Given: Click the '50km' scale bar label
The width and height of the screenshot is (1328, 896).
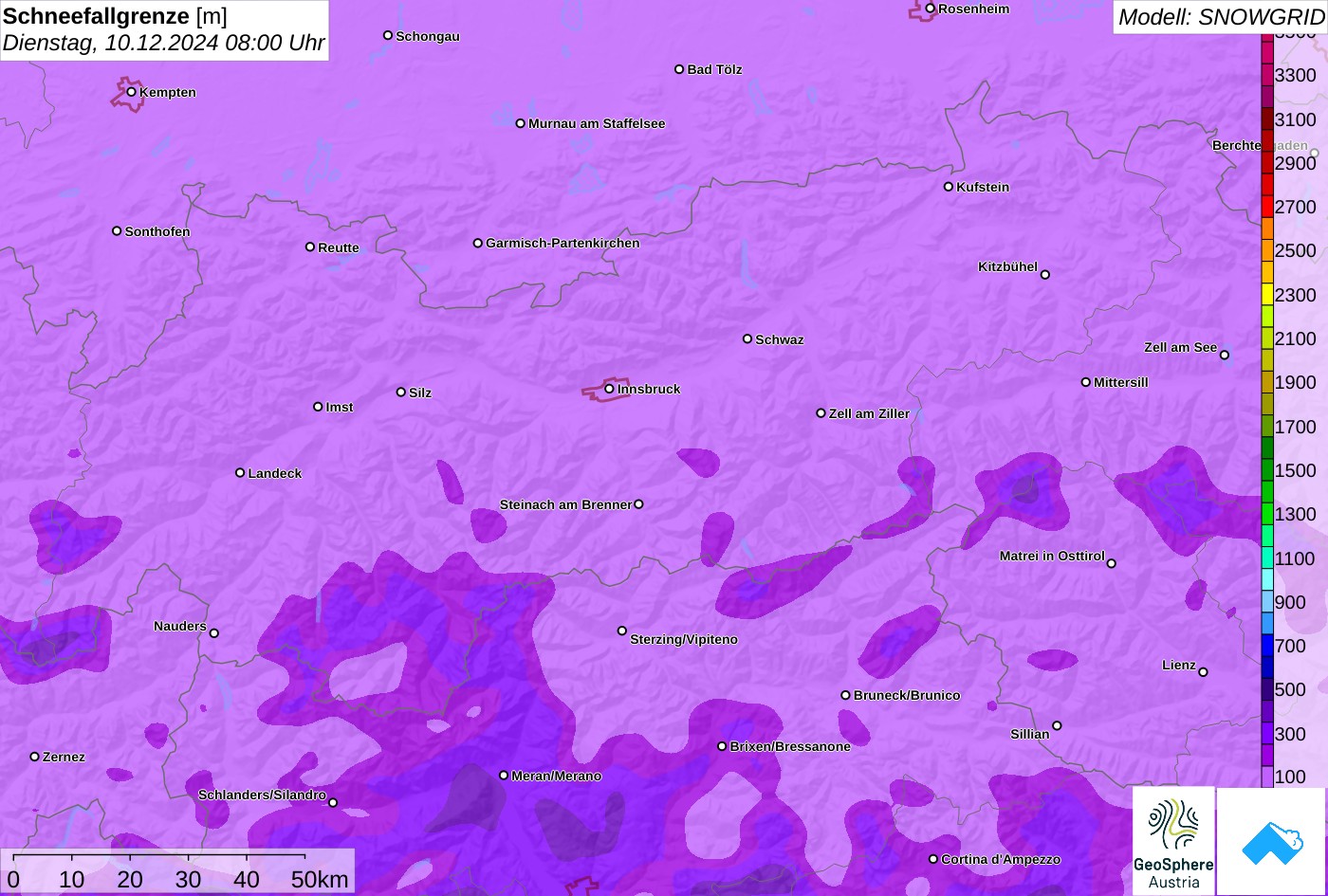Looking at the screenshot, I should pyautogui.click(x=320, y=879).
